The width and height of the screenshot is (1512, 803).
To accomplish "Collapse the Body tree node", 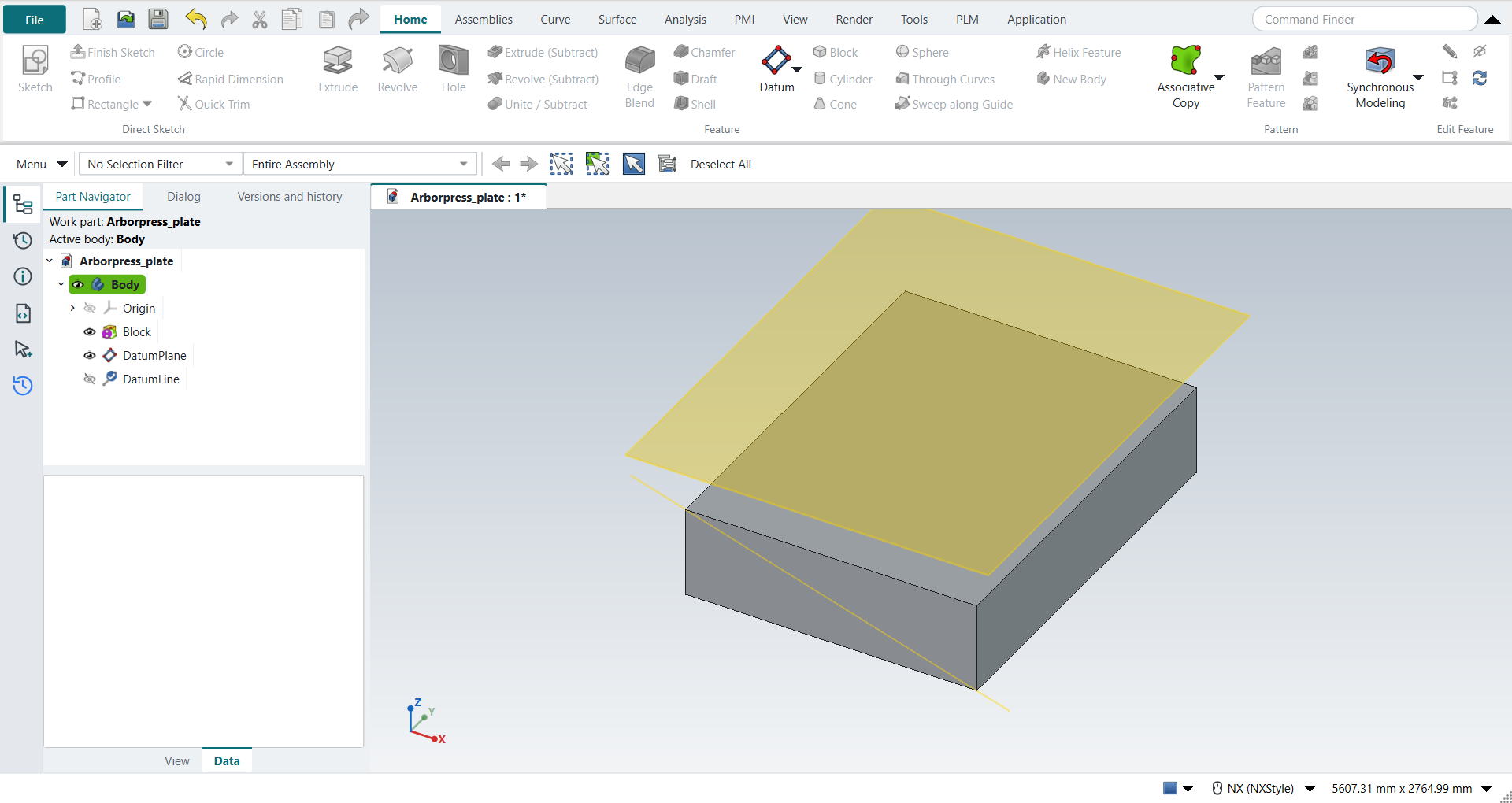I will (61, 285).
